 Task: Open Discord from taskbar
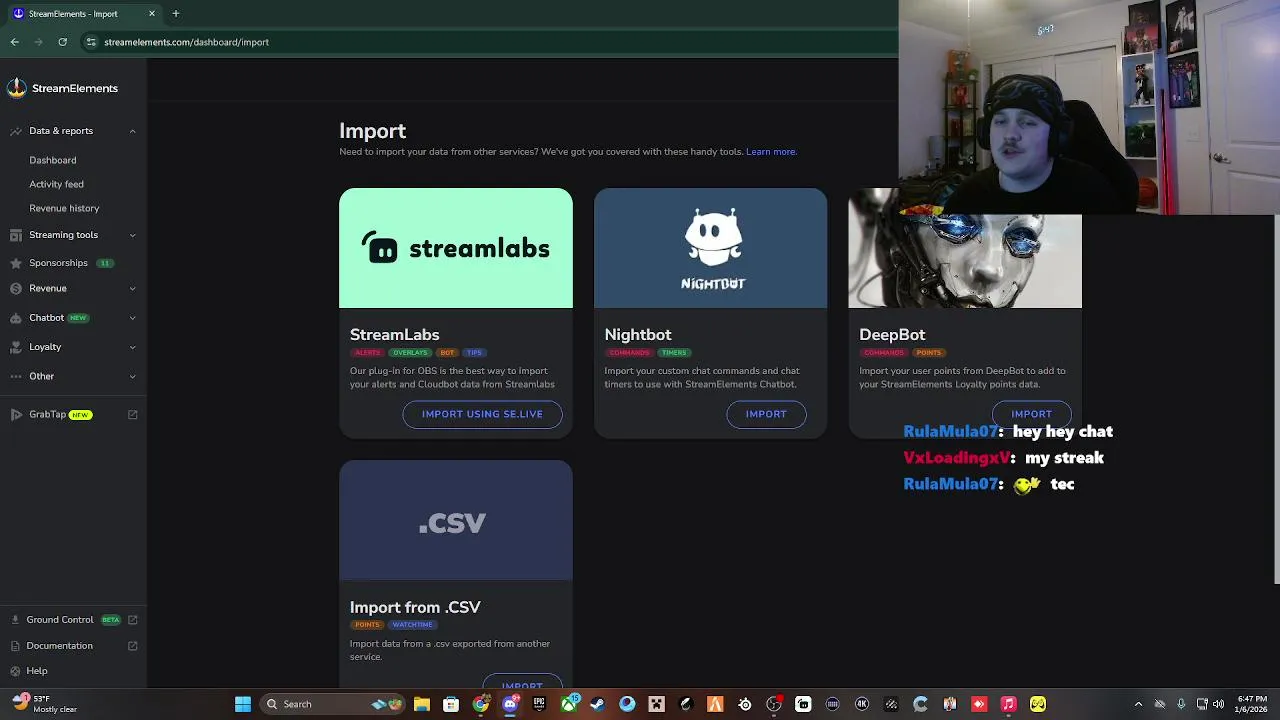[x=510, y=704]
